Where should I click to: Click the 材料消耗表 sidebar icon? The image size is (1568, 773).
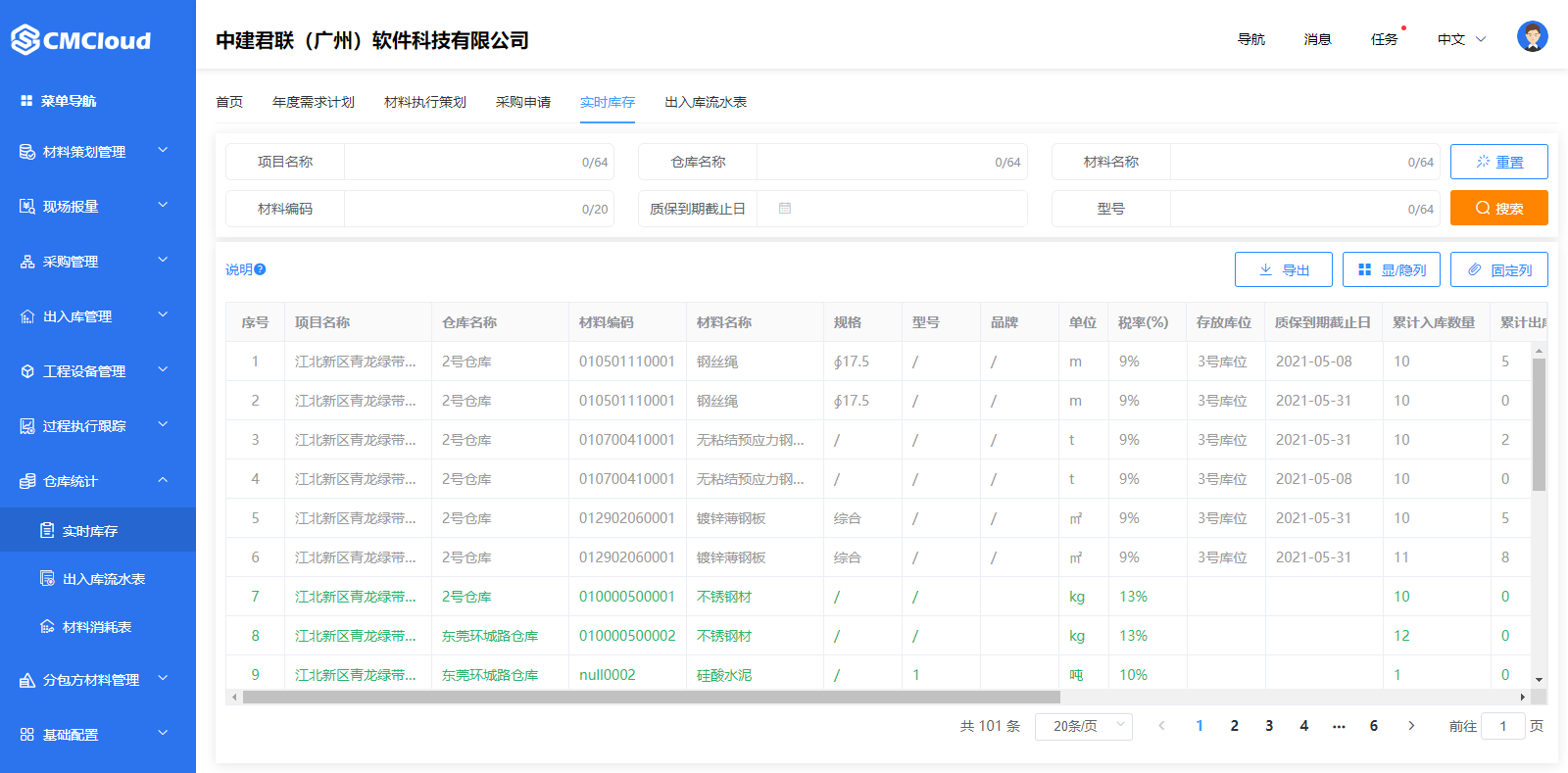pyautogui.click(x=47, y=627)
